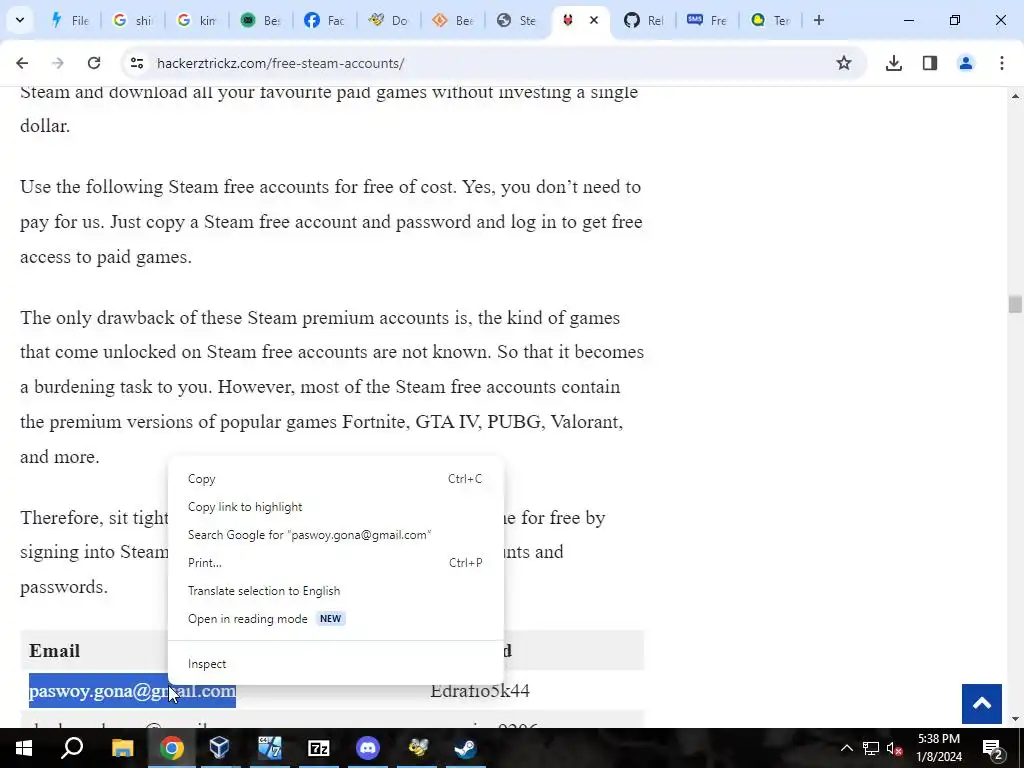Open Windows taskbar search
Screen dimensions: 1024x768
[x=72, y=748]
